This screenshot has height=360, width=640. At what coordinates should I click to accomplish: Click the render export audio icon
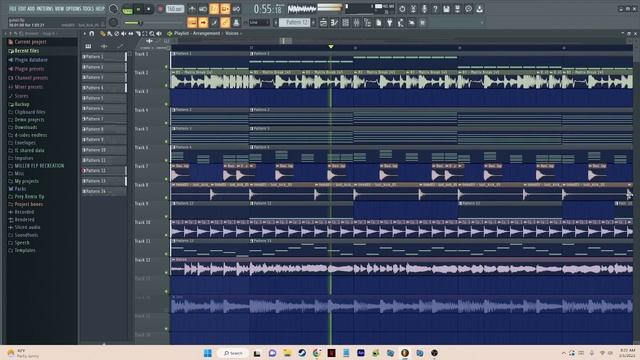coord(457,9)
